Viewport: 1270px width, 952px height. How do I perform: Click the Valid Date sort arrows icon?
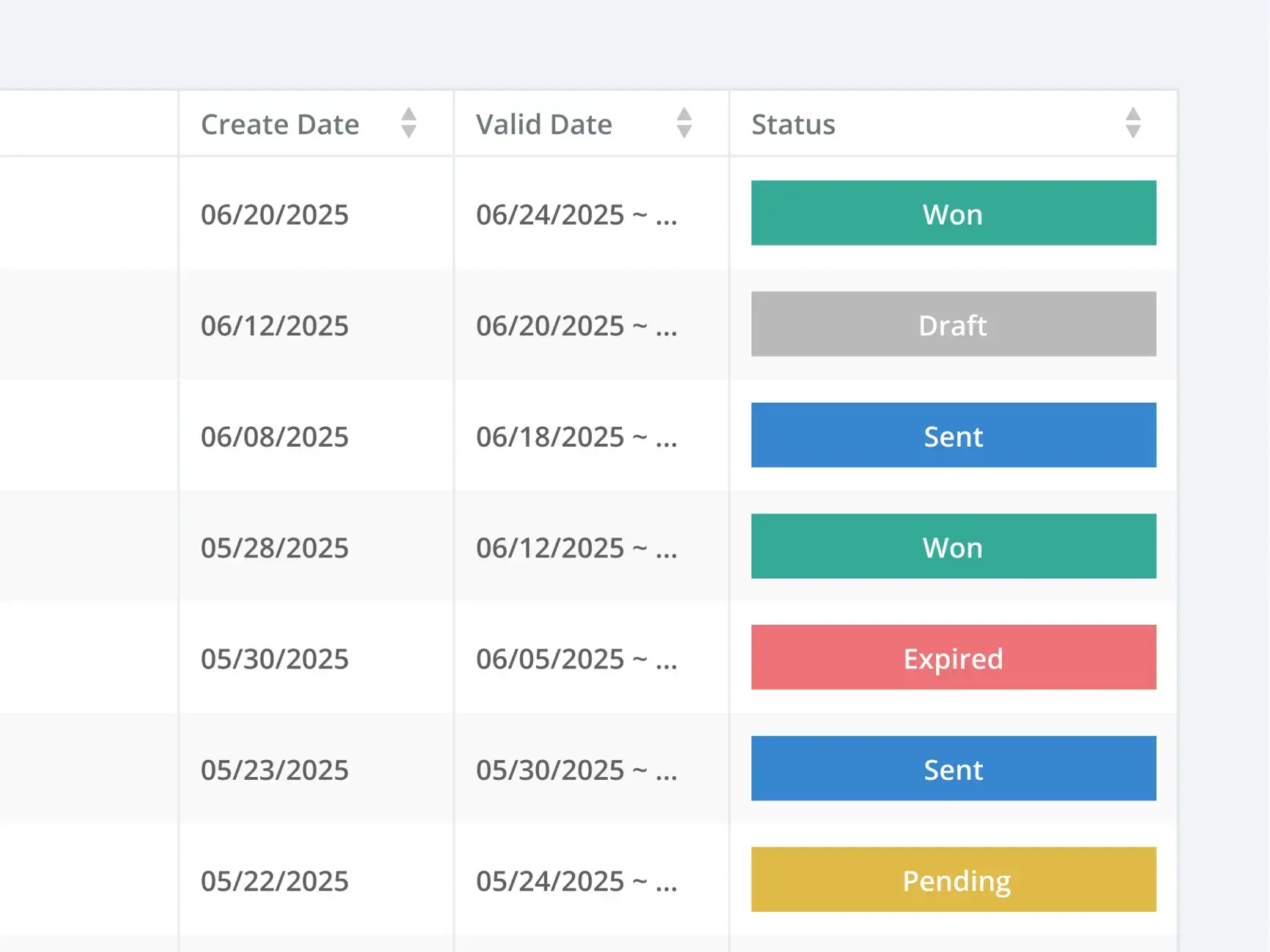click(684, 123)
